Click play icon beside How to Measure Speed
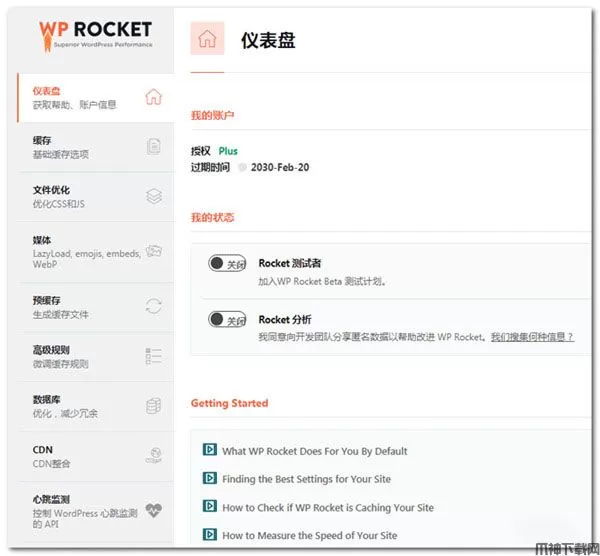 (210, 534)
